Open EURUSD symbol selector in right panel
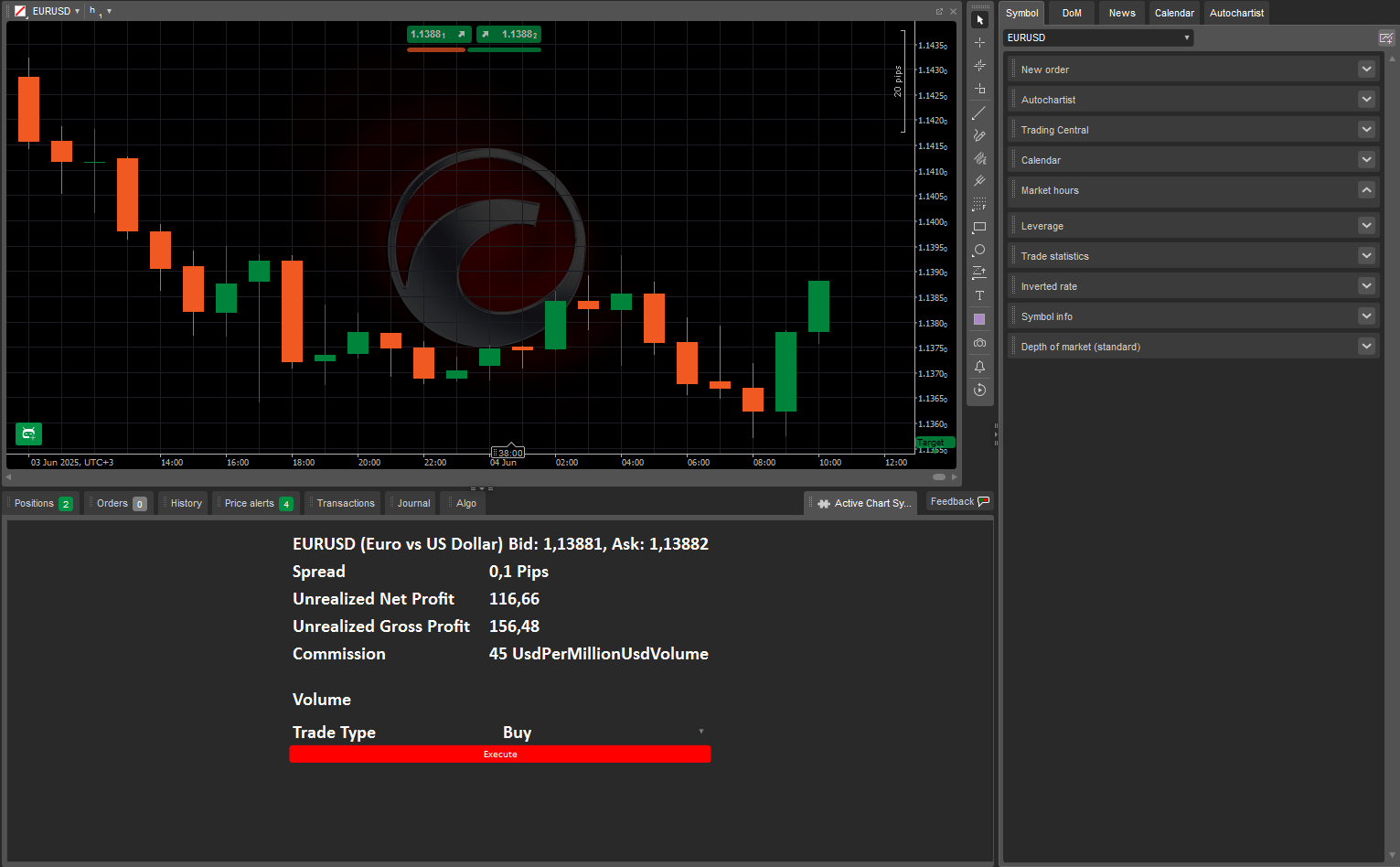Viewport: 1400px width, 867px height. 1098,37
